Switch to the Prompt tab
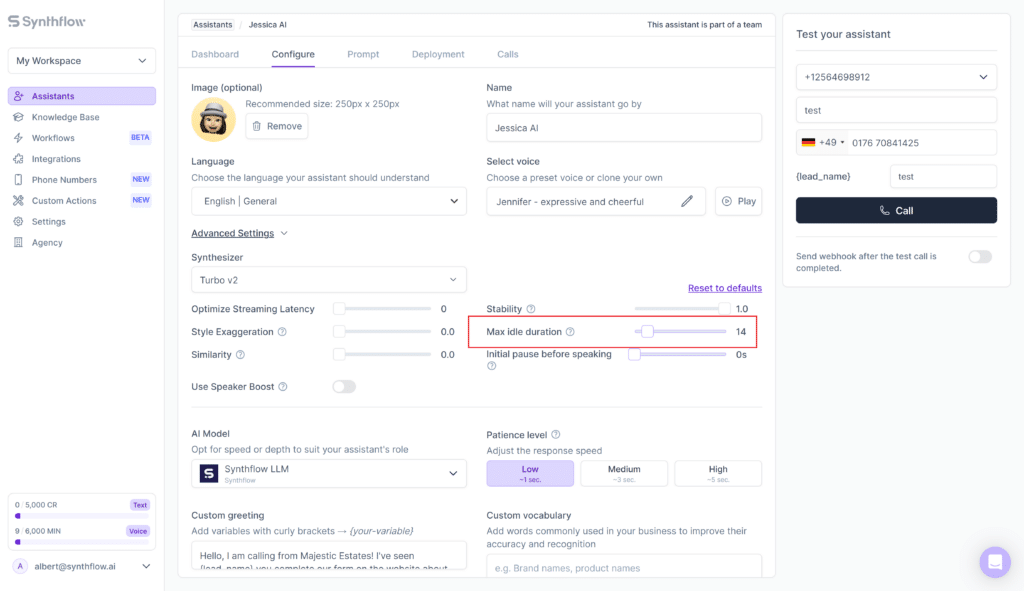Image resolution: width=1024 pixels, height=591 pixels. coord(363,54)
